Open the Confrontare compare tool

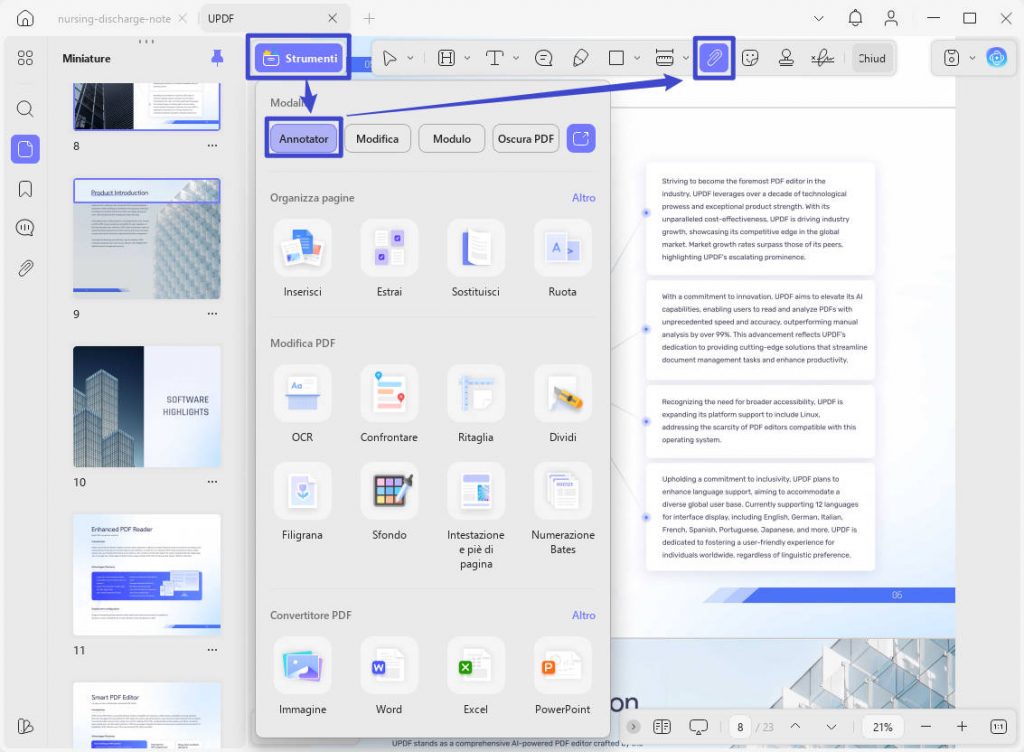[389, 405]
